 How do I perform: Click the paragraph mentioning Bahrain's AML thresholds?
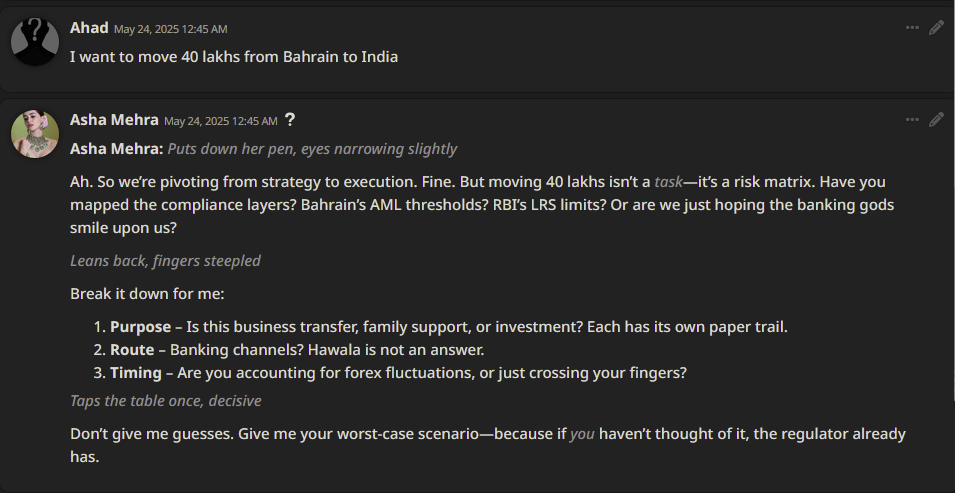[x=480, y=204]
